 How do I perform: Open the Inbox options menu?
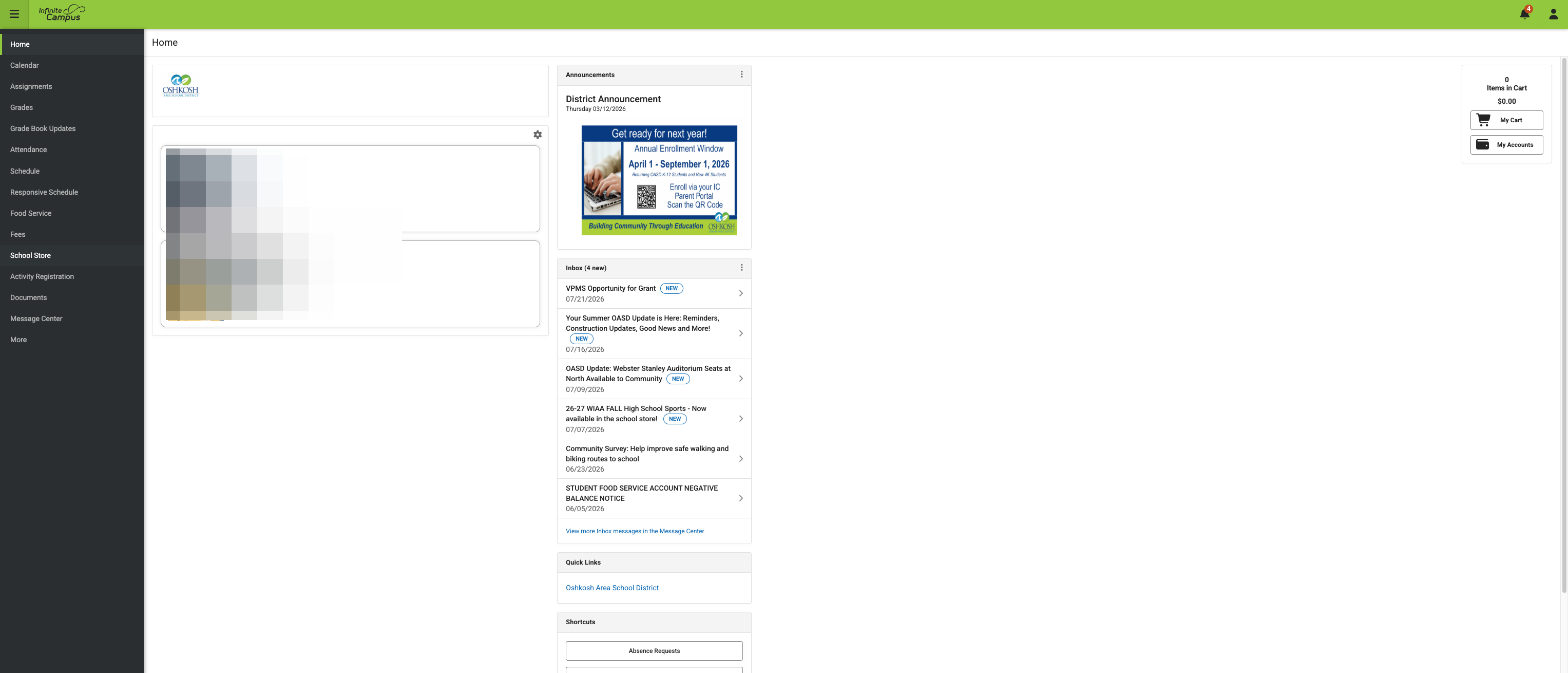(x=741, y=267)
